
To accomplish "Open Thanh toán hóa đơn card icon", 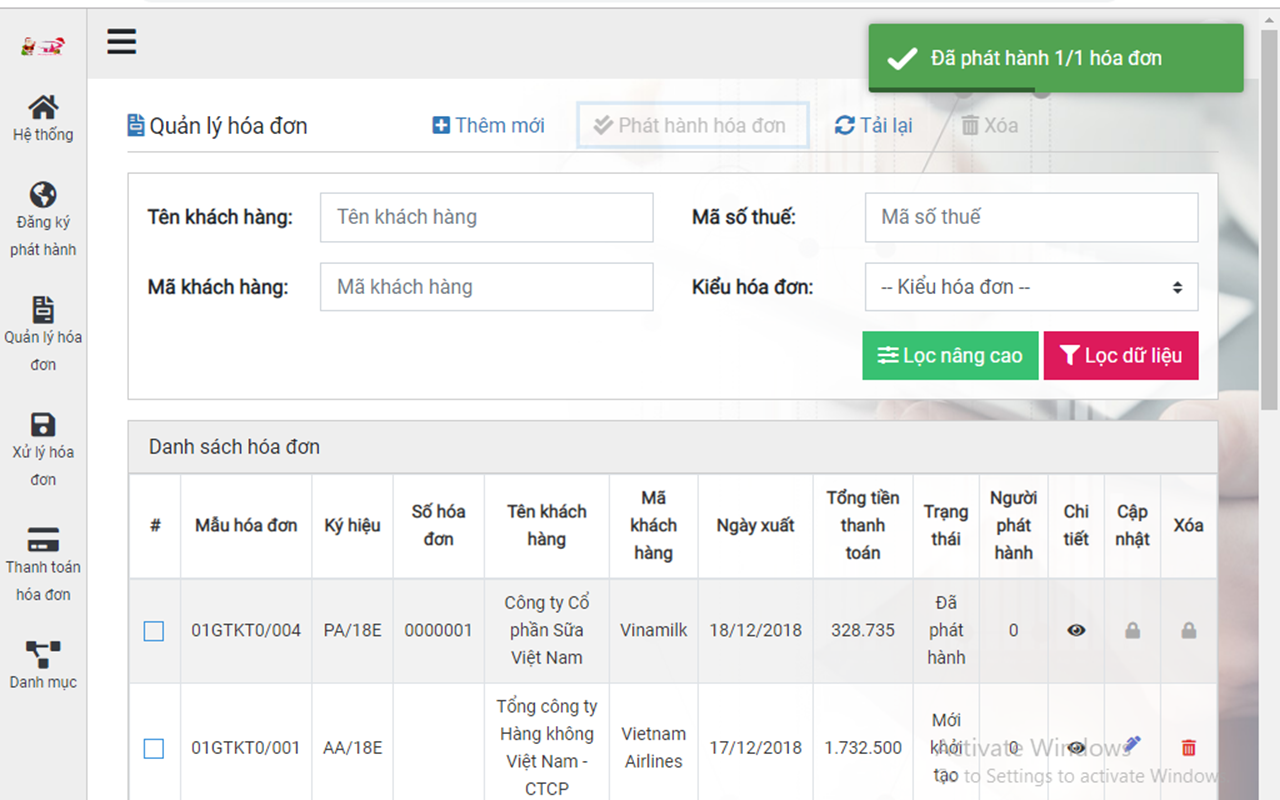I will [43, 539].
